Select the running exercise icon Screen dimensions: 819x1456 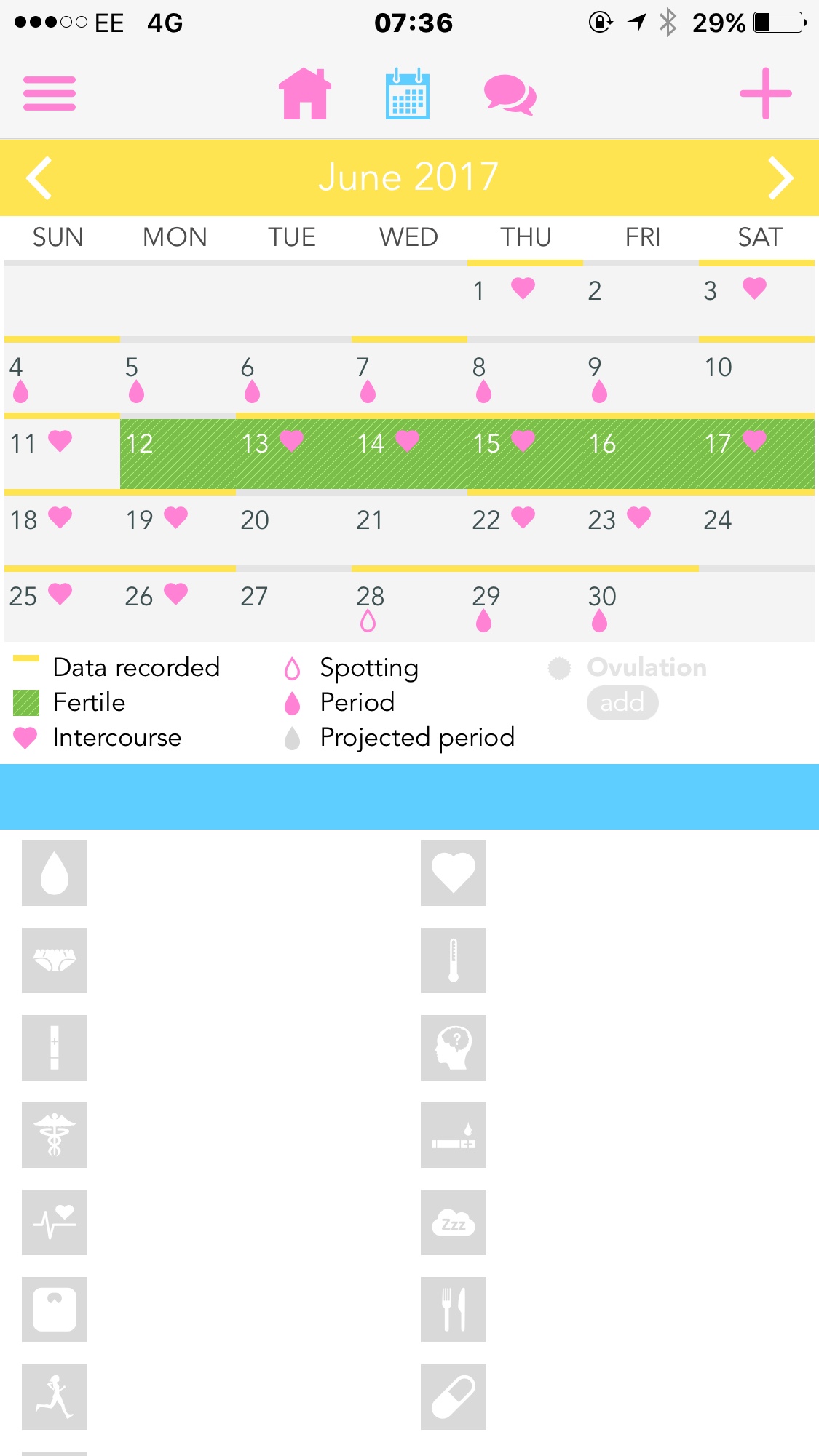point(55,1397)
